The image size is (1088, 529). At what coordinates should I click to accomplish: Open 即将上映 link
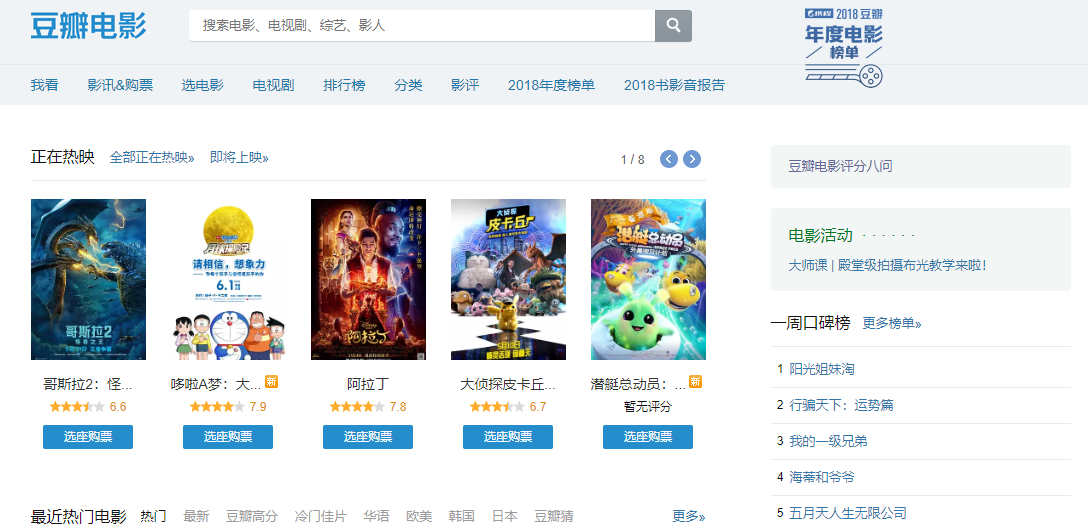[x=239, y=158]
